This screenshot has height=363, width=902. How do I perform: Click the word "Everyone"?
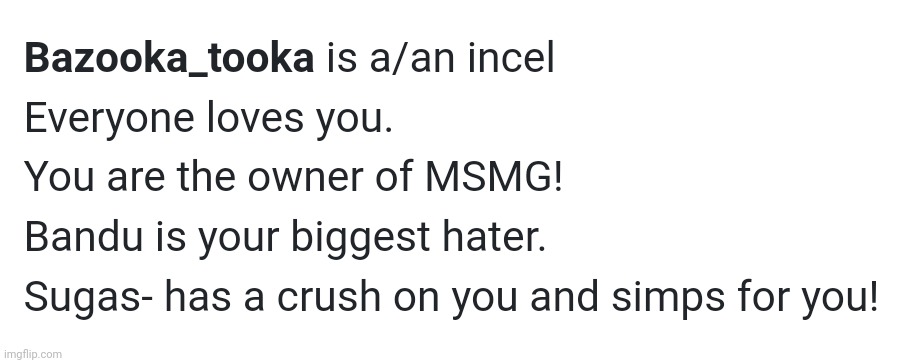click(109, 121)
